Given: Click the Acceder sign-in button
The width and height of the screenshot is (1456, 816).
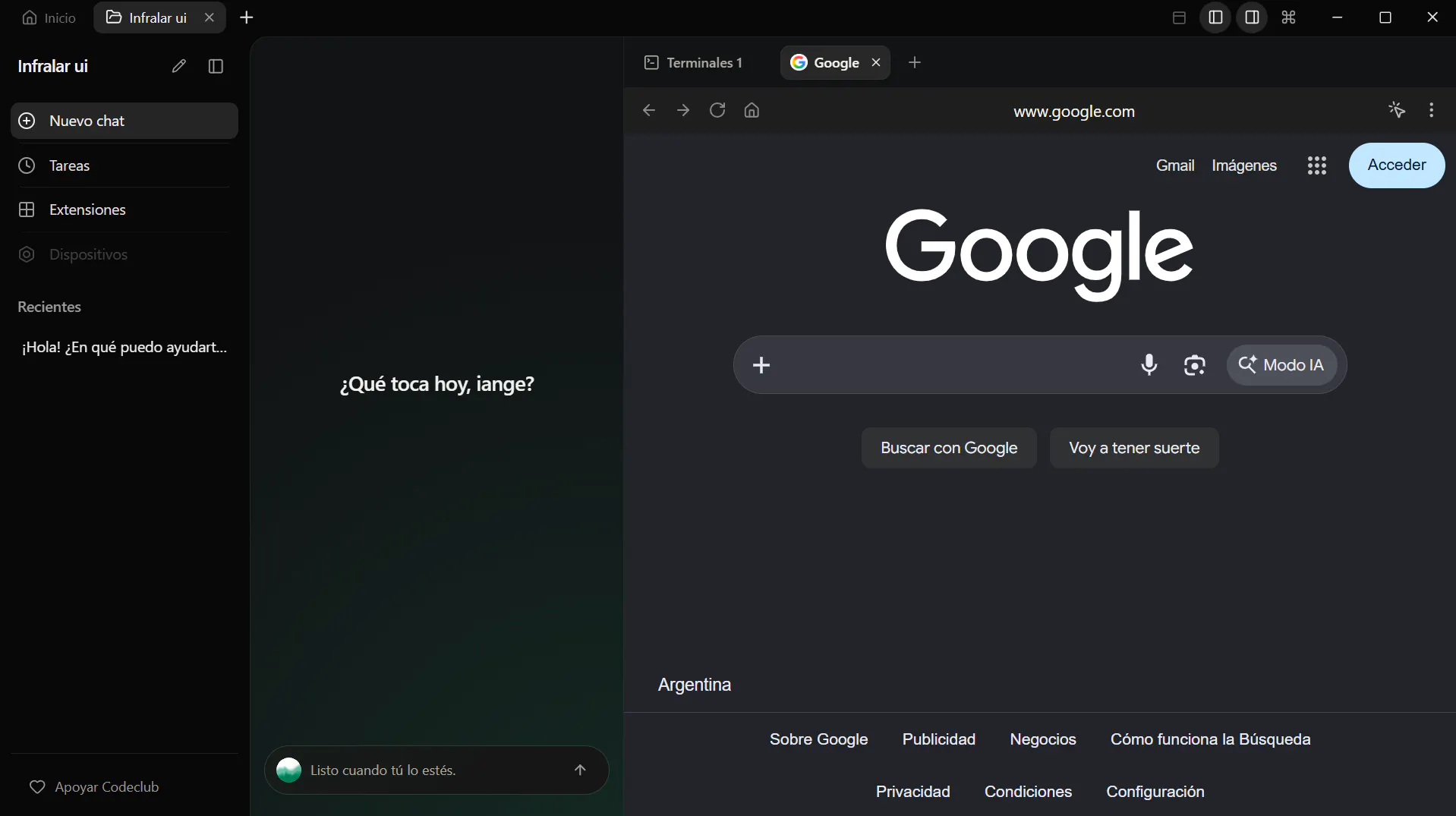Looking at the screenshot, I should pyautogui.click(x=1397, y=165).
